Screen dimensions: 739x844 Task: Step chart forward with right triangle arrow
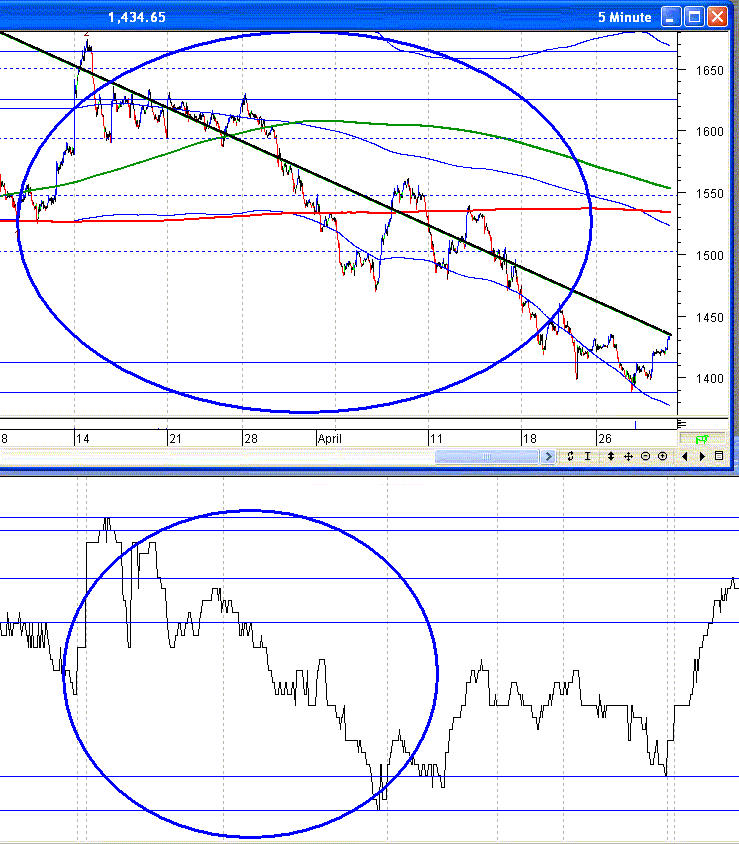tap(702, 456)
